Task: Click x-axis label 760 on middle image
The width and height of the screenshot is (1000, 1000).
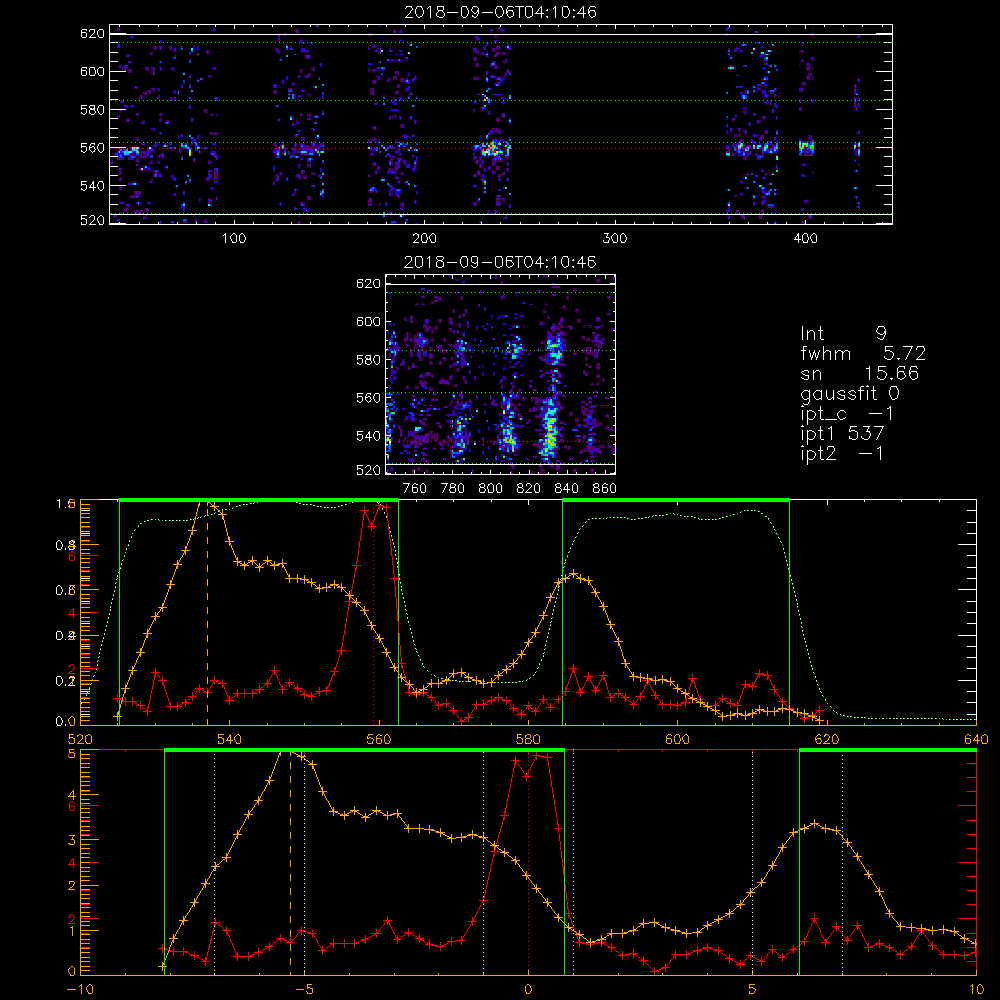Action: click(x=415, y=489)
